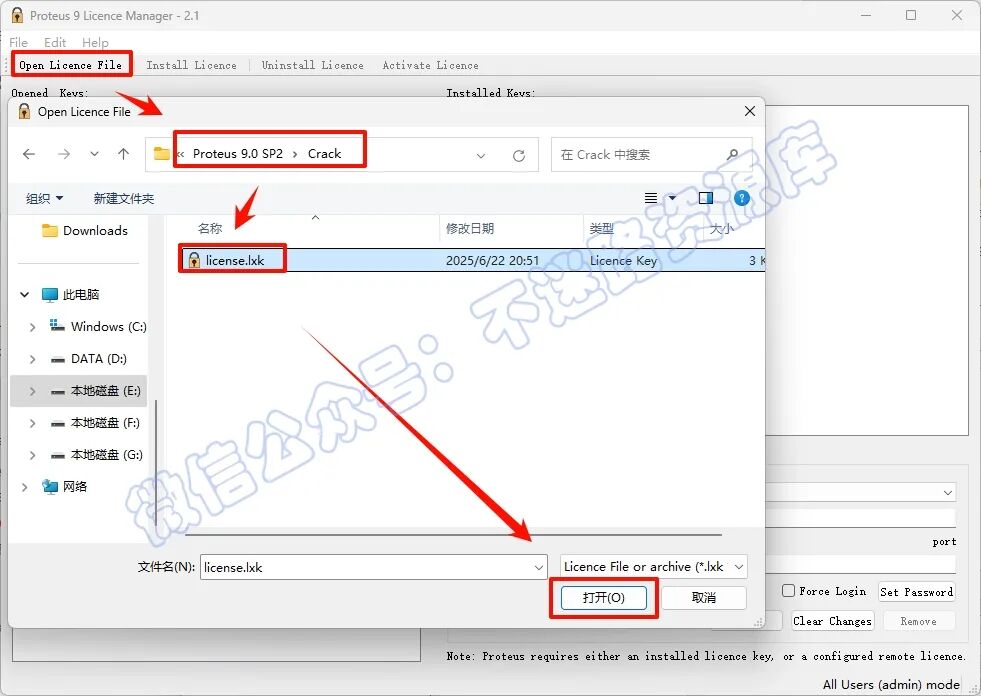Open recent locations dropdown chevron
The image size is (981, 696).
coord(94,154)
